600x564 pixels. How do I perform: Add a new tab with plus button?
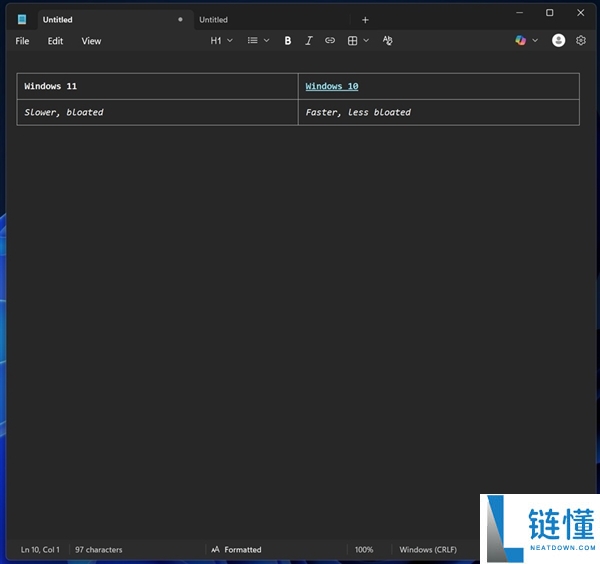[365, 20]
